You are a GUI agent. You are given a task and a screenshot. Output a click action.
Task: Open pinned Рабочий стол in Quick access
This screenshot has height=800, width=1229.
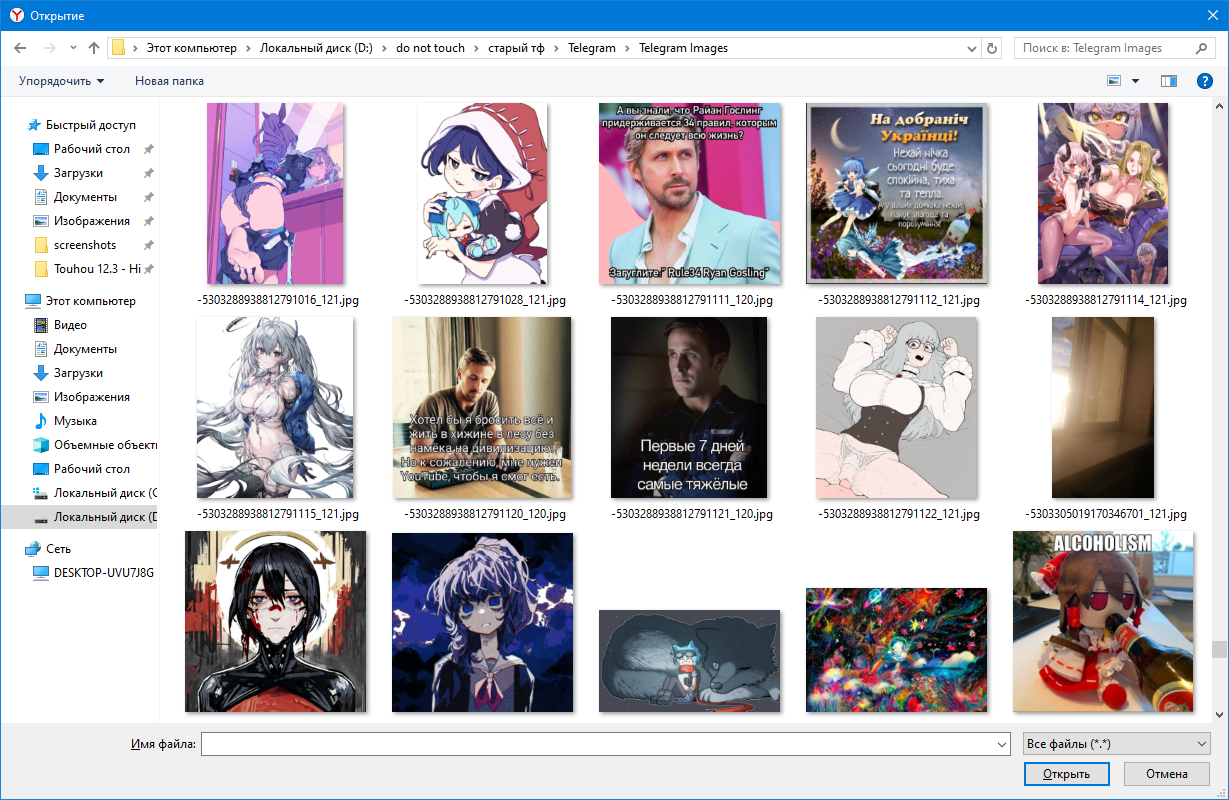92,149
